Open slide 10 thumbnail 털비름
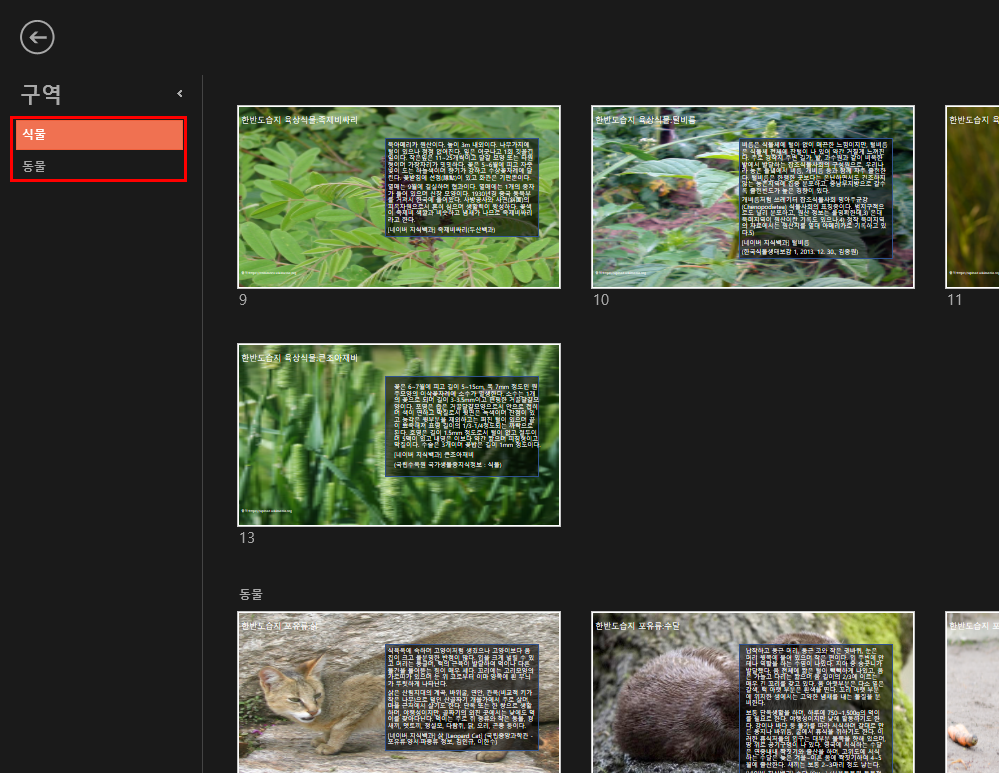This screenshot has height=773, width=999. click(752, 197)
